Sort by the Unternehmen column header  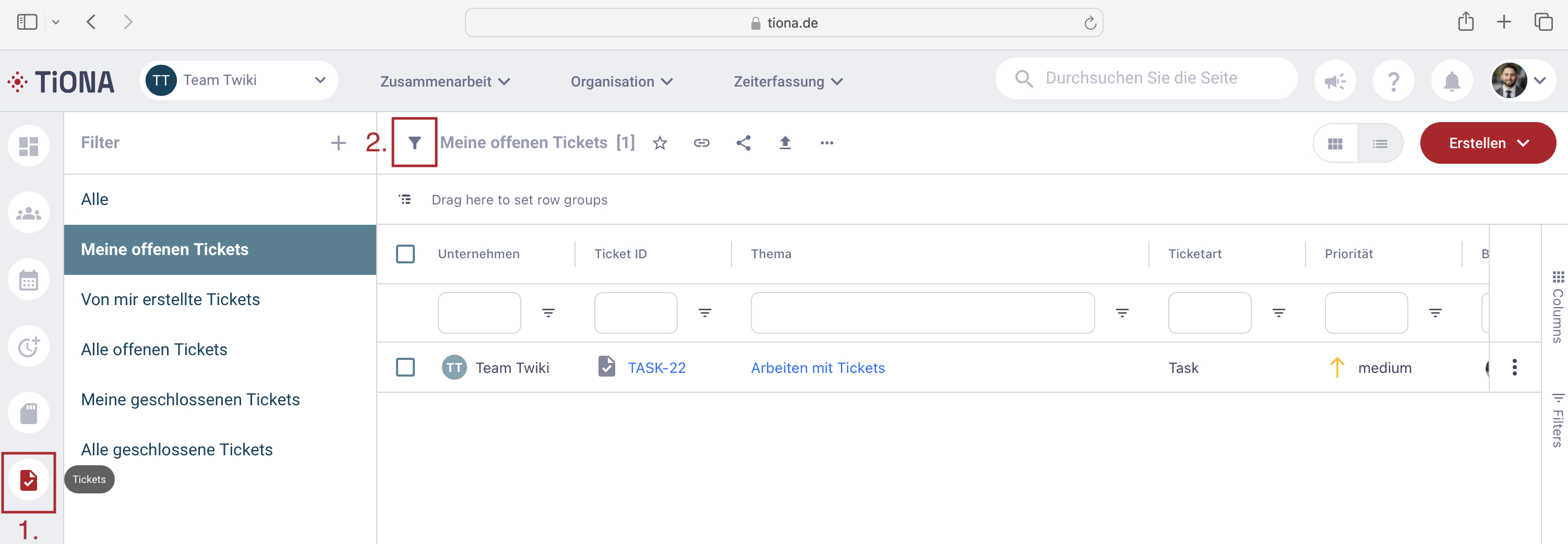click(x=478, y=253)
